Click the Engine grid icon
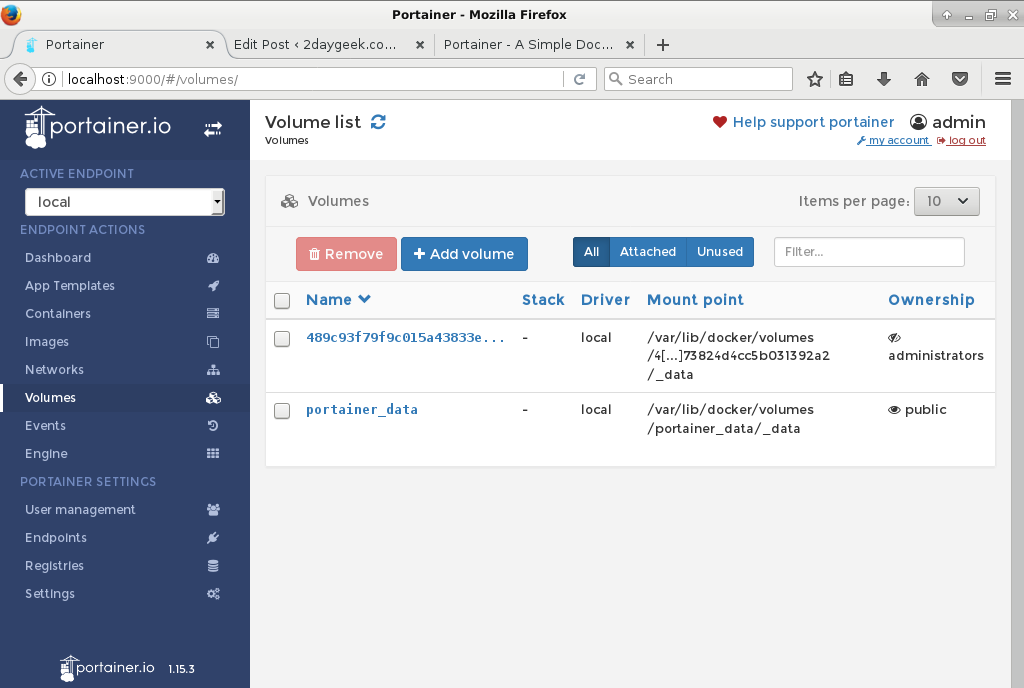 tap(213, 454)
